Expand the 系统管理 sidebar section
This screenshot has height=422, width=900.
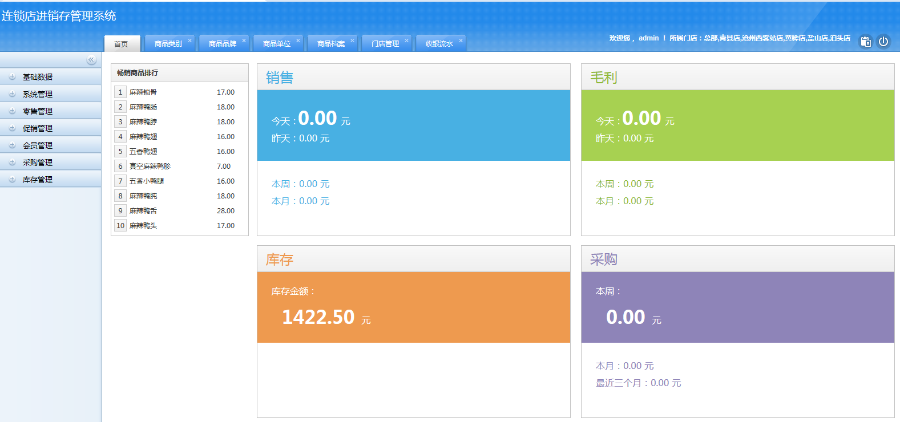pyautogui.click(x=51, y=94)
